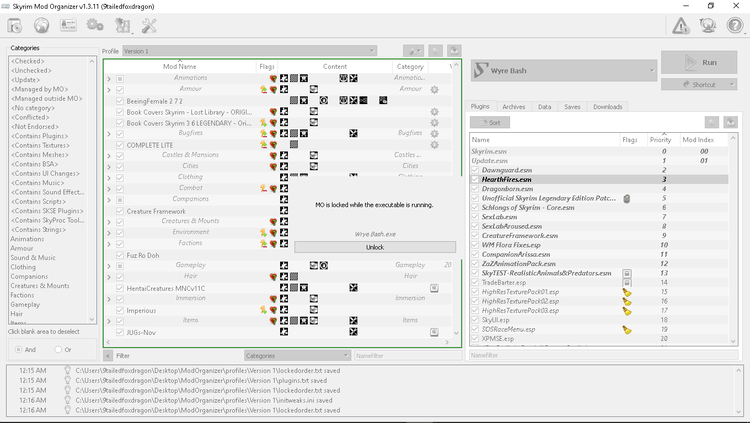Select HearthFires.esm plugin row
The height and width of the screenshot is (423, 750).
click(599, 179)
